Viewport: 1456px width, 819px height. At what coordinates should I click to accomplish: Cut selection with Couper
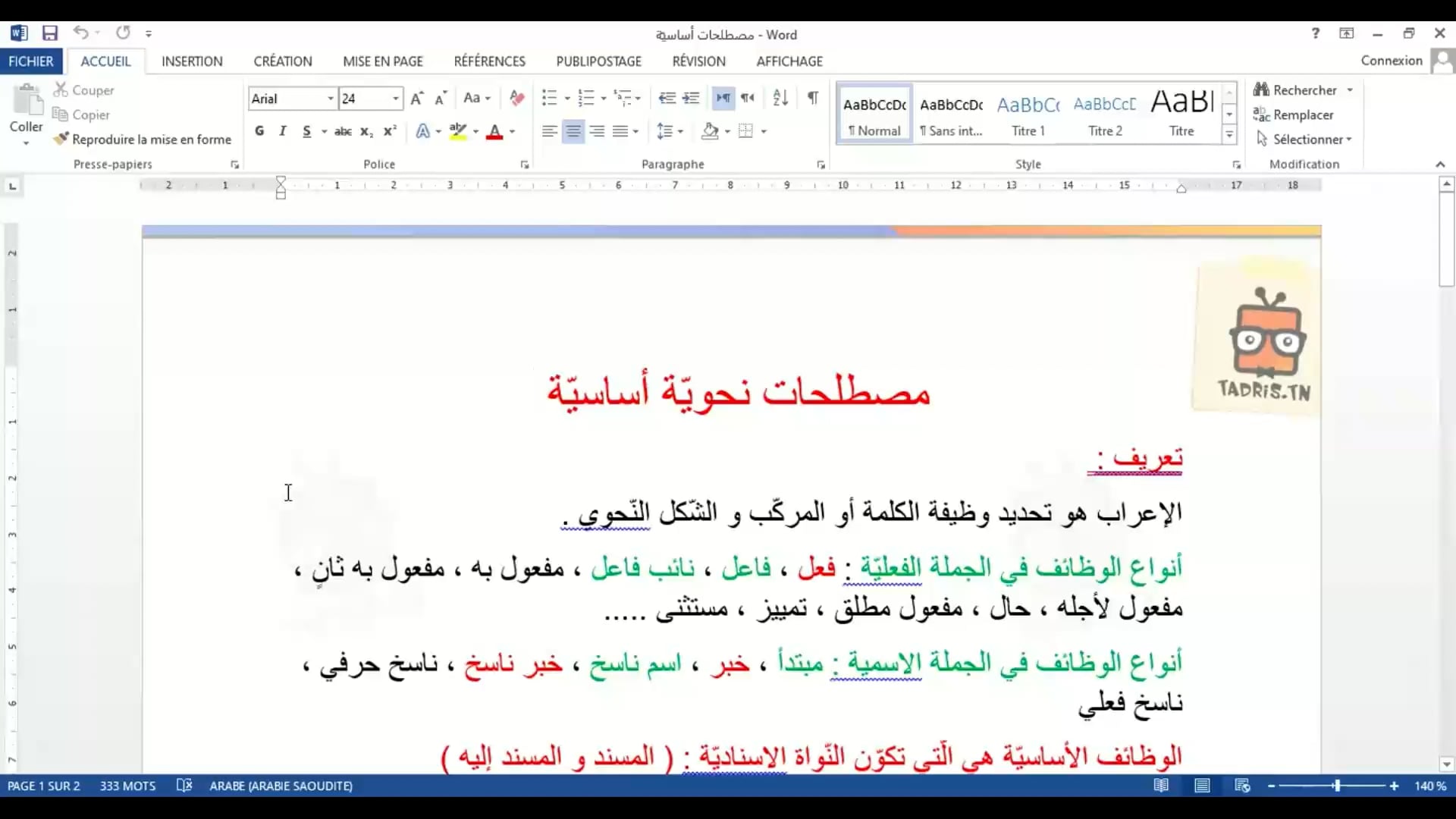coord(83,90)
